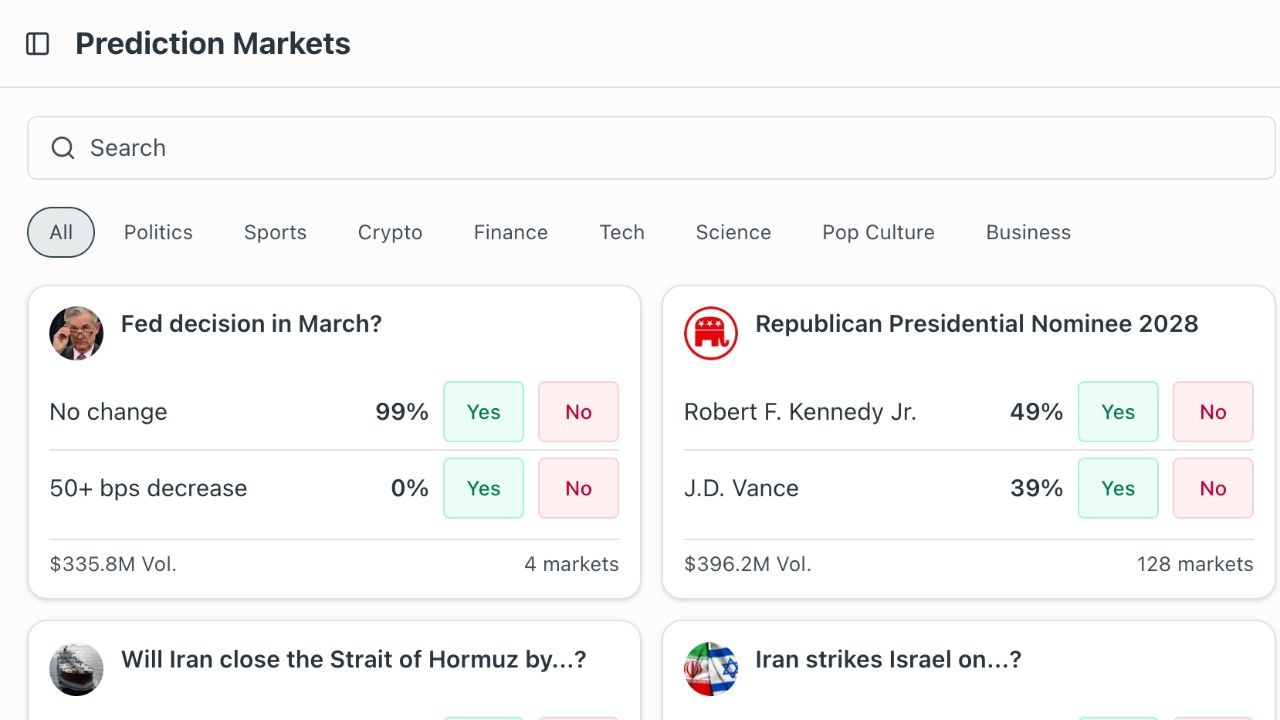View all 128 markets link
This screenshot has height=720, width=1280.
[1194, 564]
